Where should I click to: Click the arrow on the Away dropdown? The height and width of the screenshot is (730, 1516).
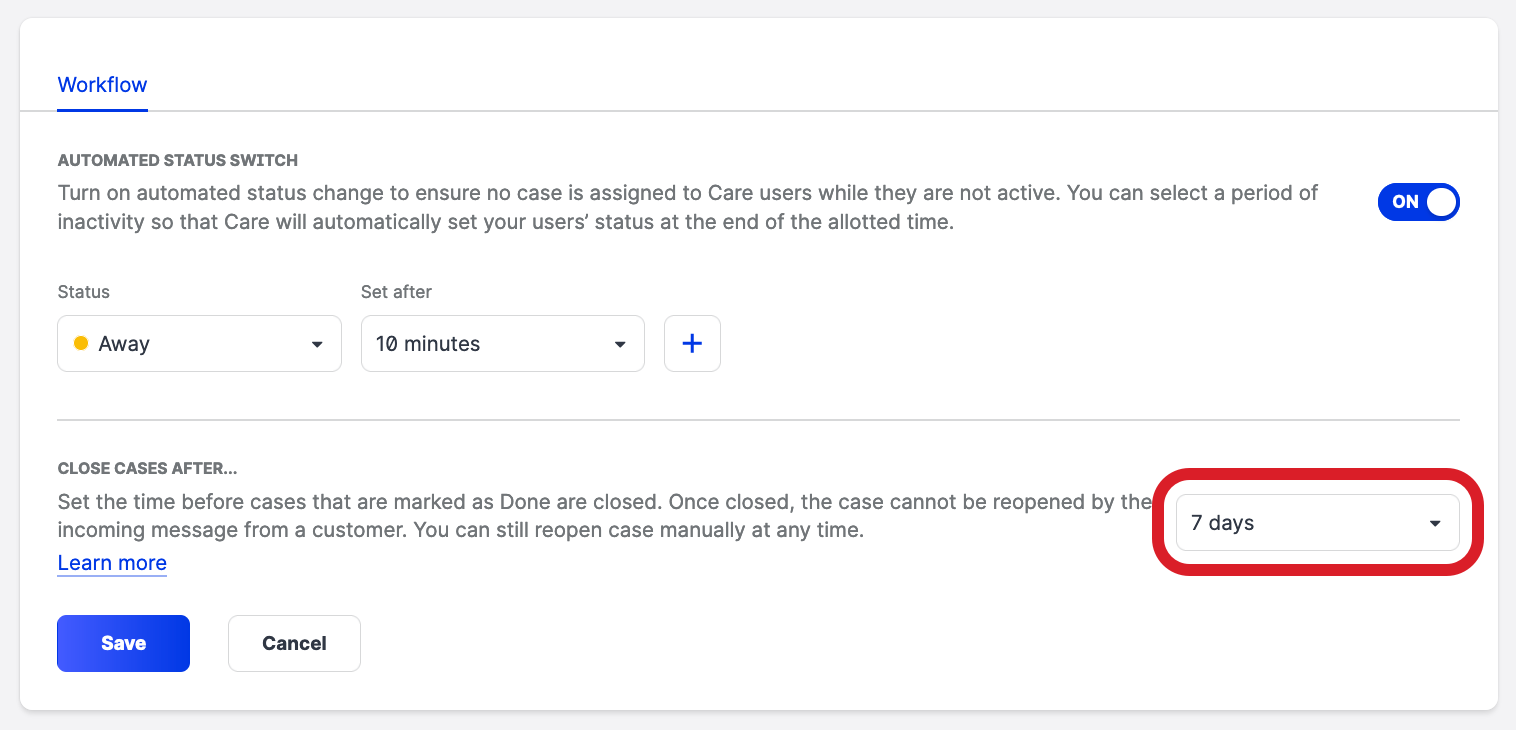click(317, 344)
